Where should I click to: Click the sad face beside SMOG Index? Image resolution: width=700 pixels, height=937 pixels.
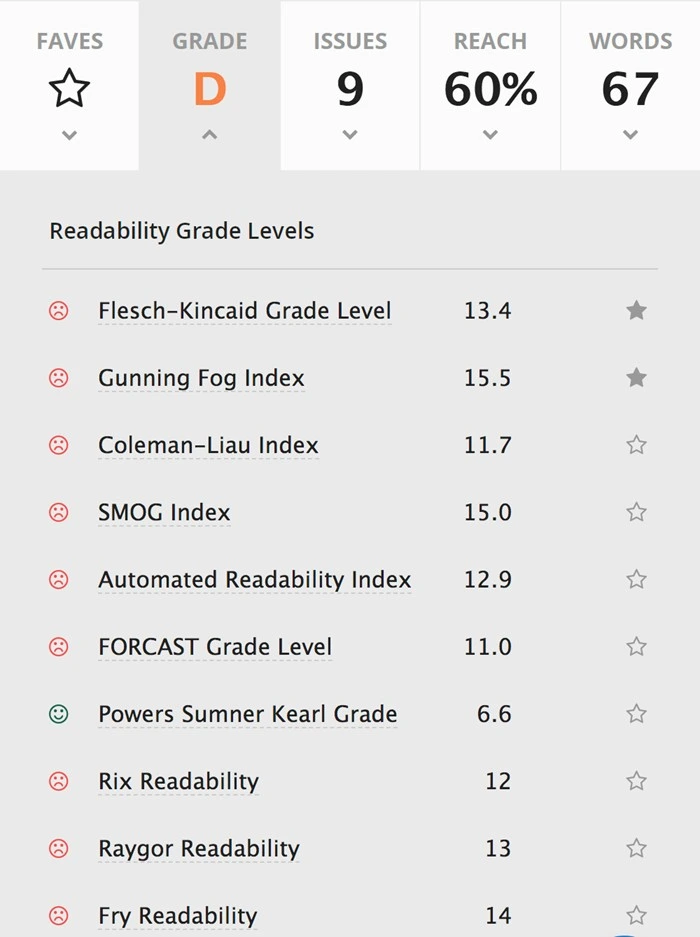coord(59,512)
